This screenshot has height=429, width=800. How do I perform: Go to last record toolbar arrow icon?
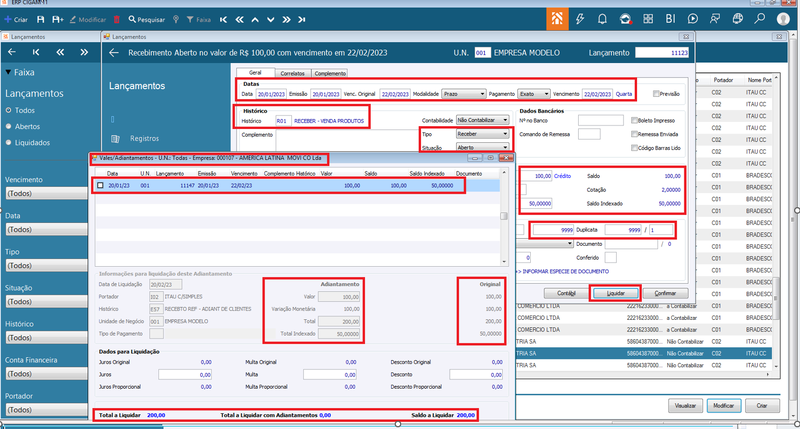(302, 19)
